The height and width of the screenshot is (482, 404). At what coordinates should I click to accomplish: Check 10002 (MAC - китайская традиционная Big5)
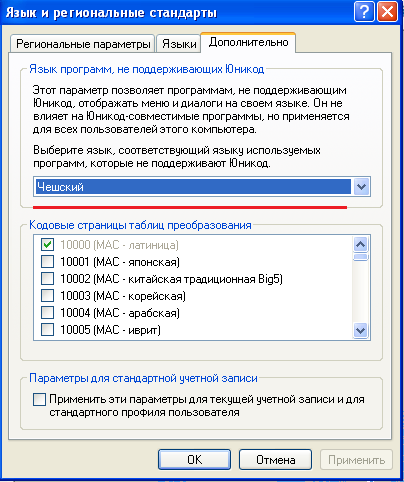47,279
